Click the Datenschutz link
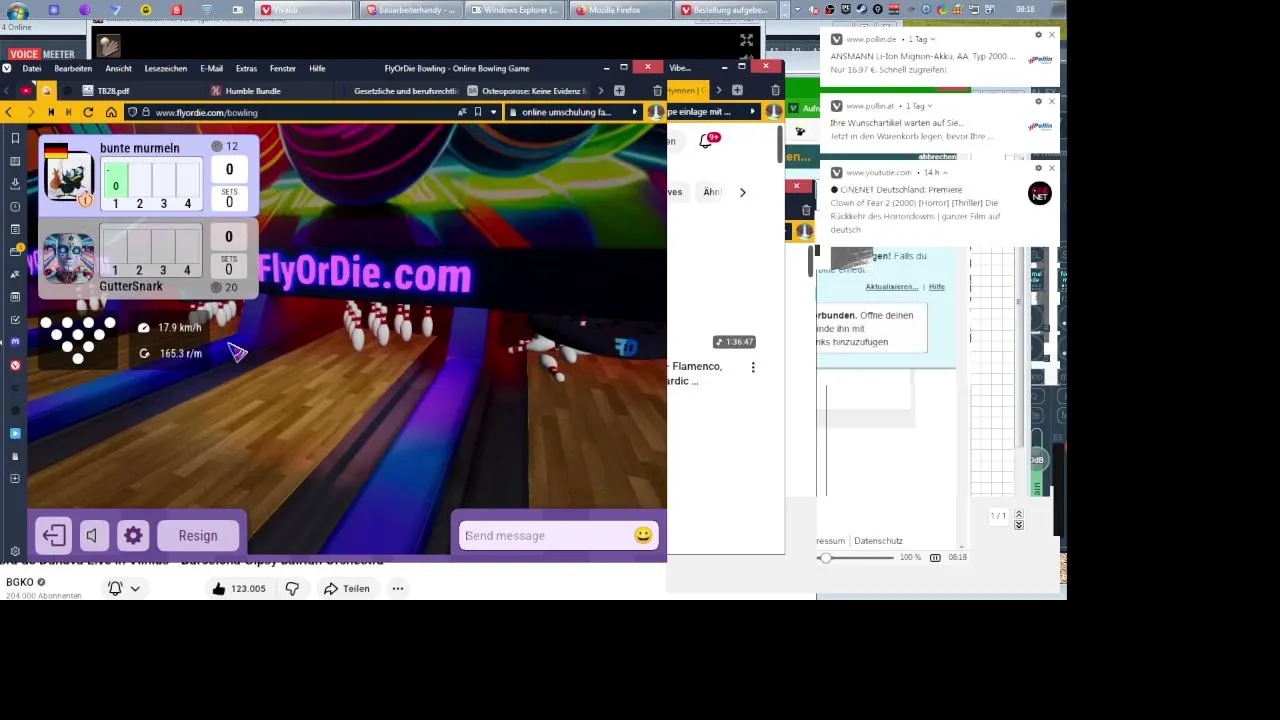This screenshot has height=720, width=1280. 878,540
